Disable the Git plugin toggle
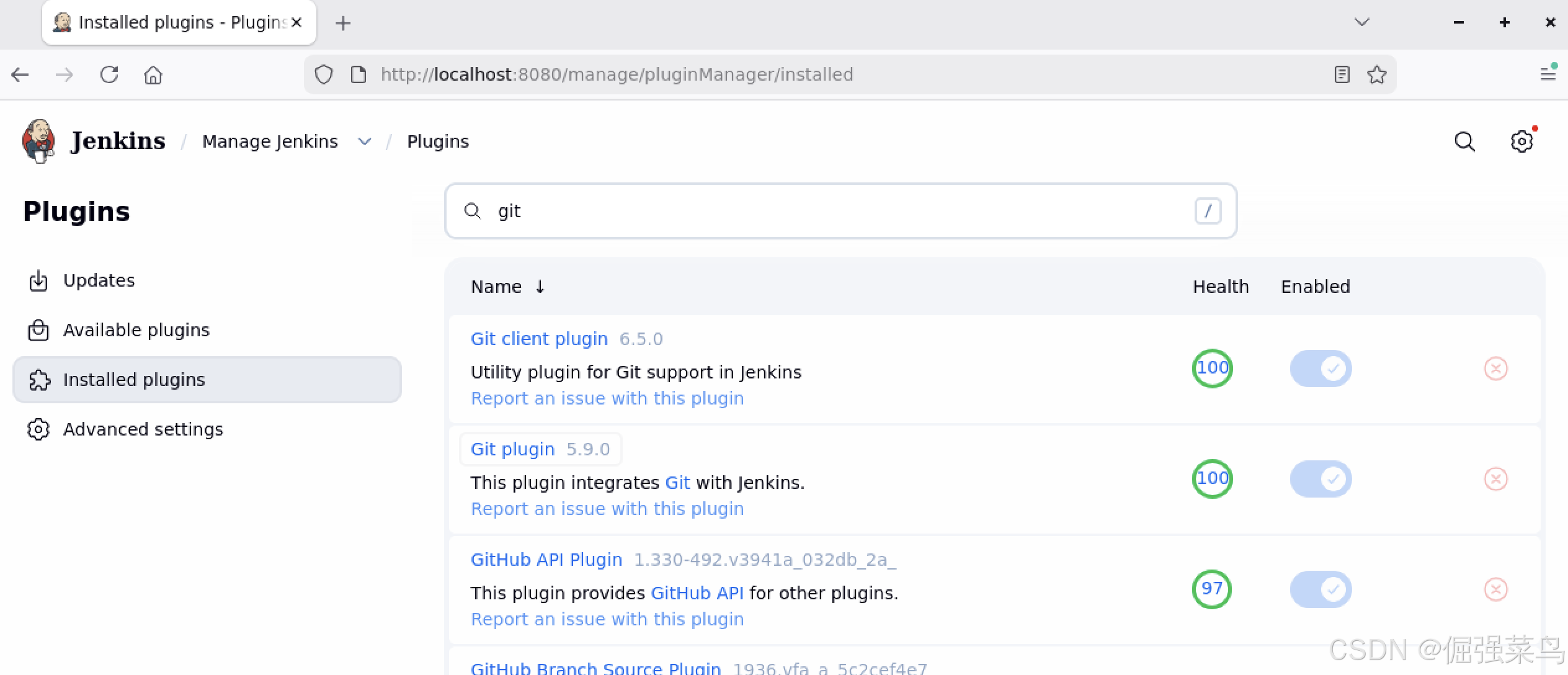This screenshot has width=1568, height=675. coord(1321,479)
